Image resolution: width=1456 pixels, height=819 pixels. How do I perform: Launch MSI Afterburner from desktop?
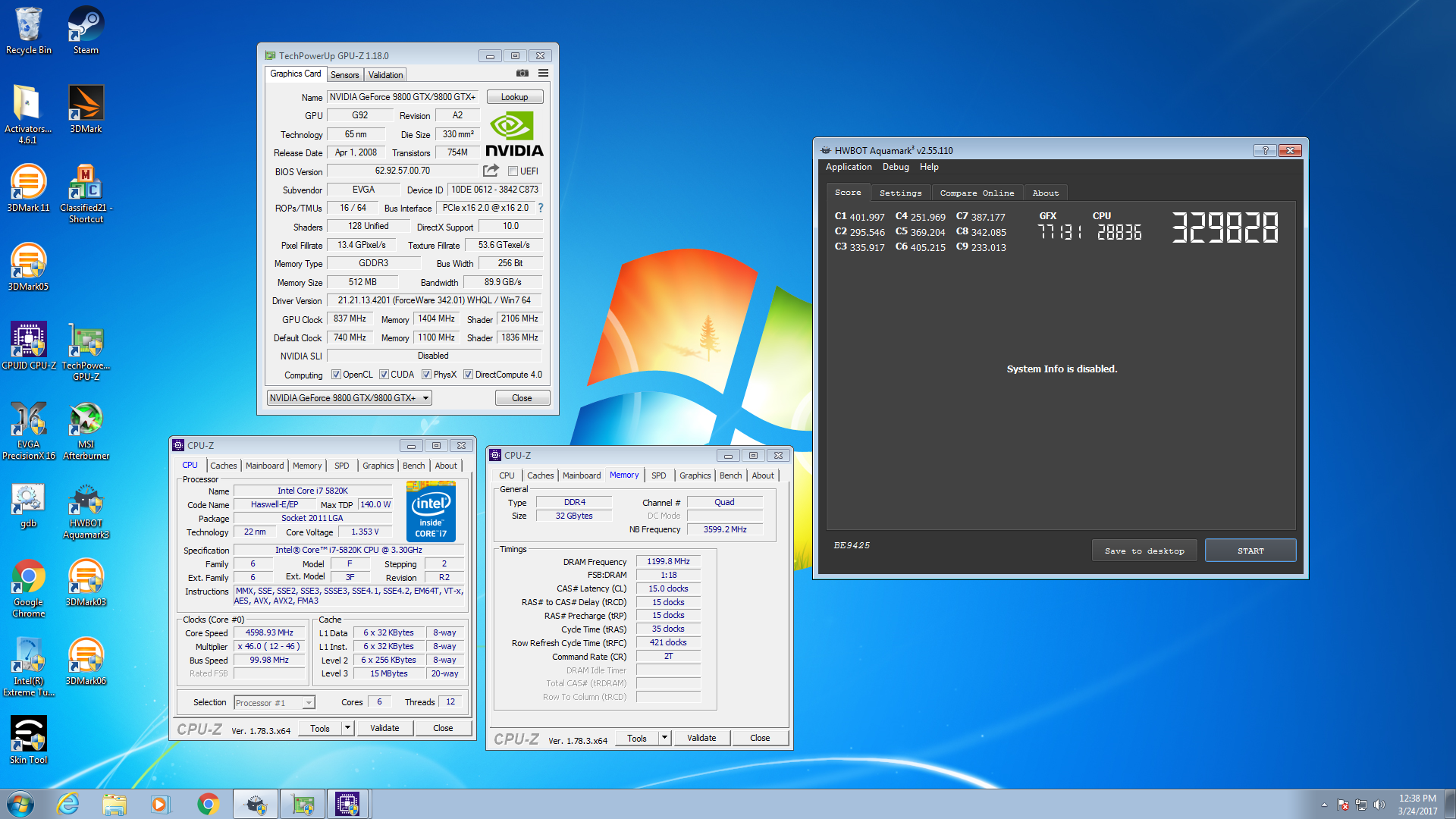coord(86,430)
